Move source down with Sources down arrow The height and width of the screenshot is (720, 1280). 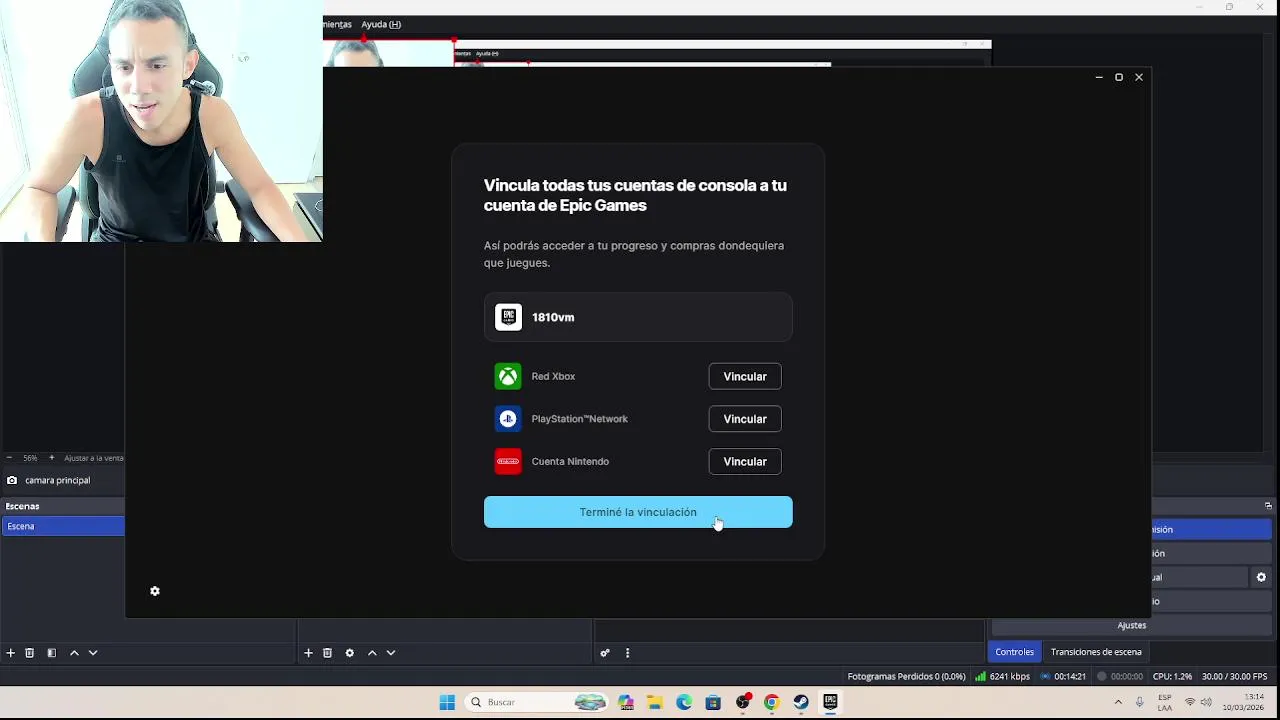(x=391, y=653)
